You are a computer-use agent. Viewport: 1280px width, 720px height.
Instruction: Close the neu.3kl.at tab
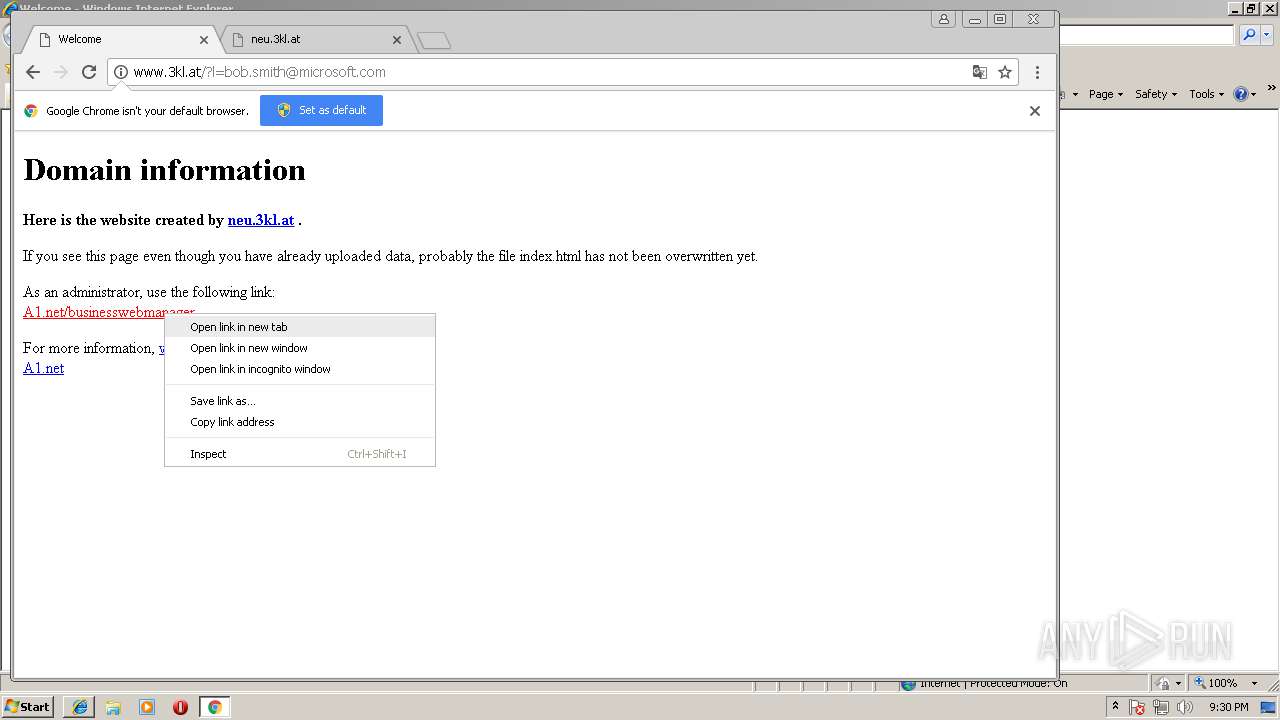pyautogui.click(x=397, y=40)
